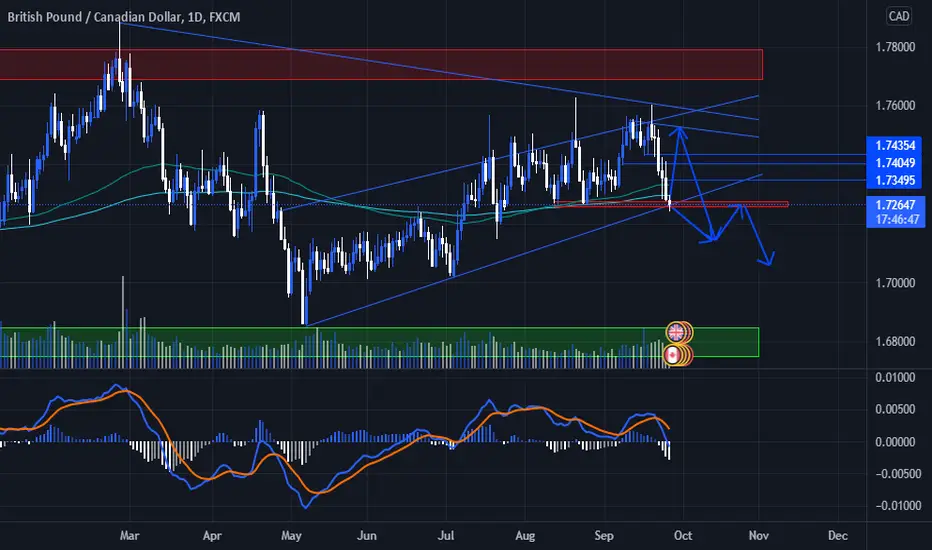Click the CAD currency button
The width and height of the screenshot is (932, 550).
[898, 16]
